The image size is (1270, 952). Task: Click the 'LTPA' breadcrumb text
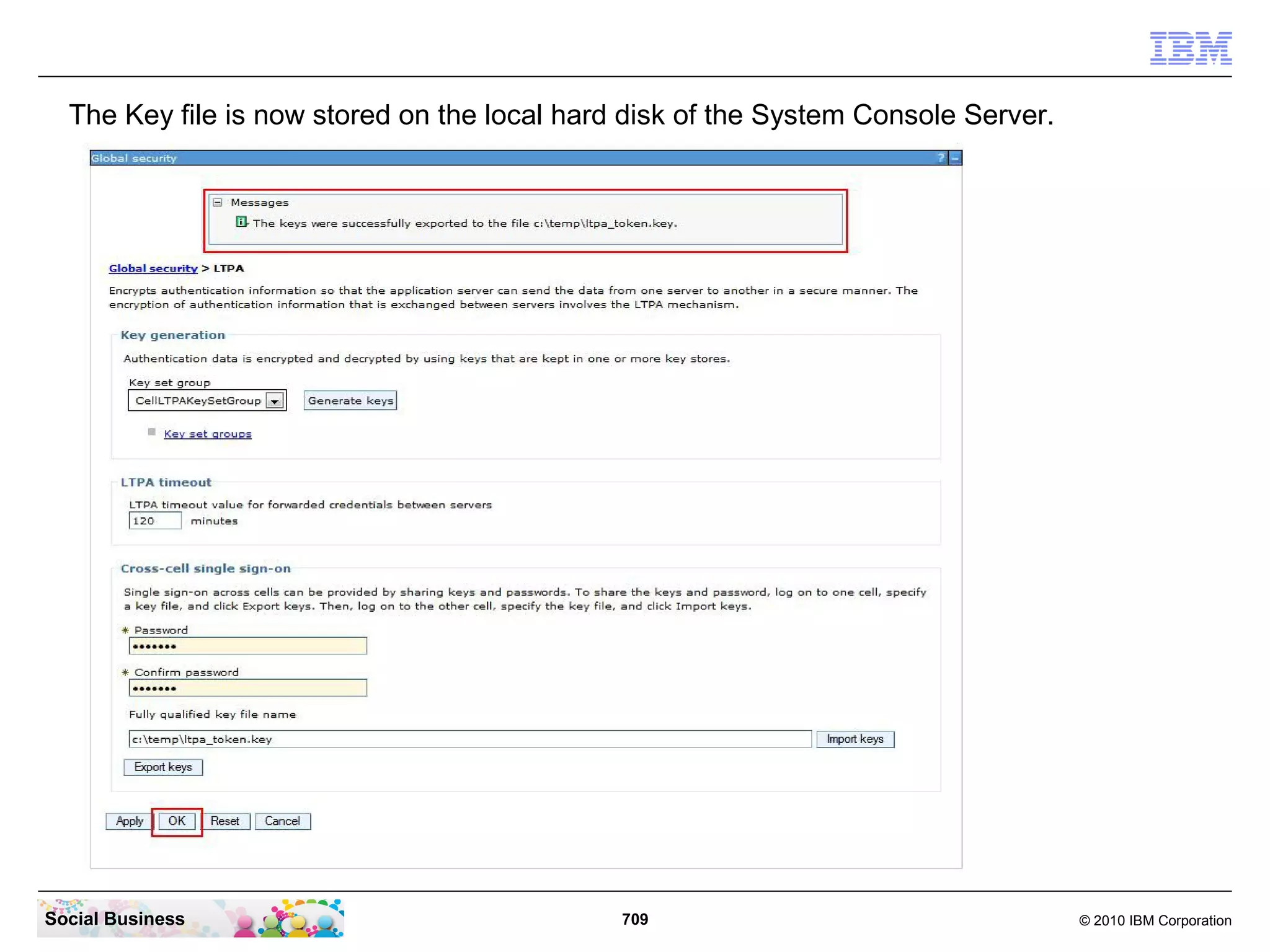point(229,268)
